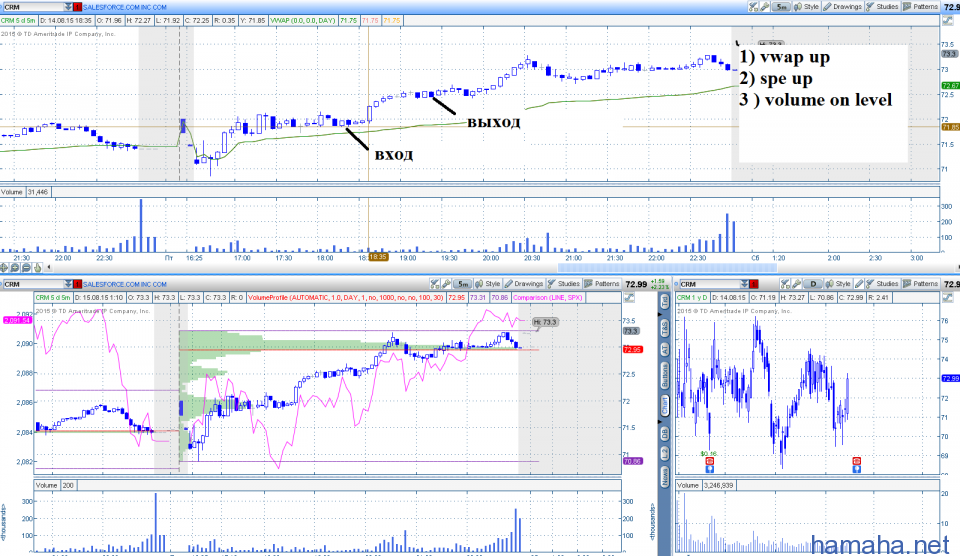
Task: Click 72.95 price label on bottom-left chart axis
Action: [x=632, y=350]
